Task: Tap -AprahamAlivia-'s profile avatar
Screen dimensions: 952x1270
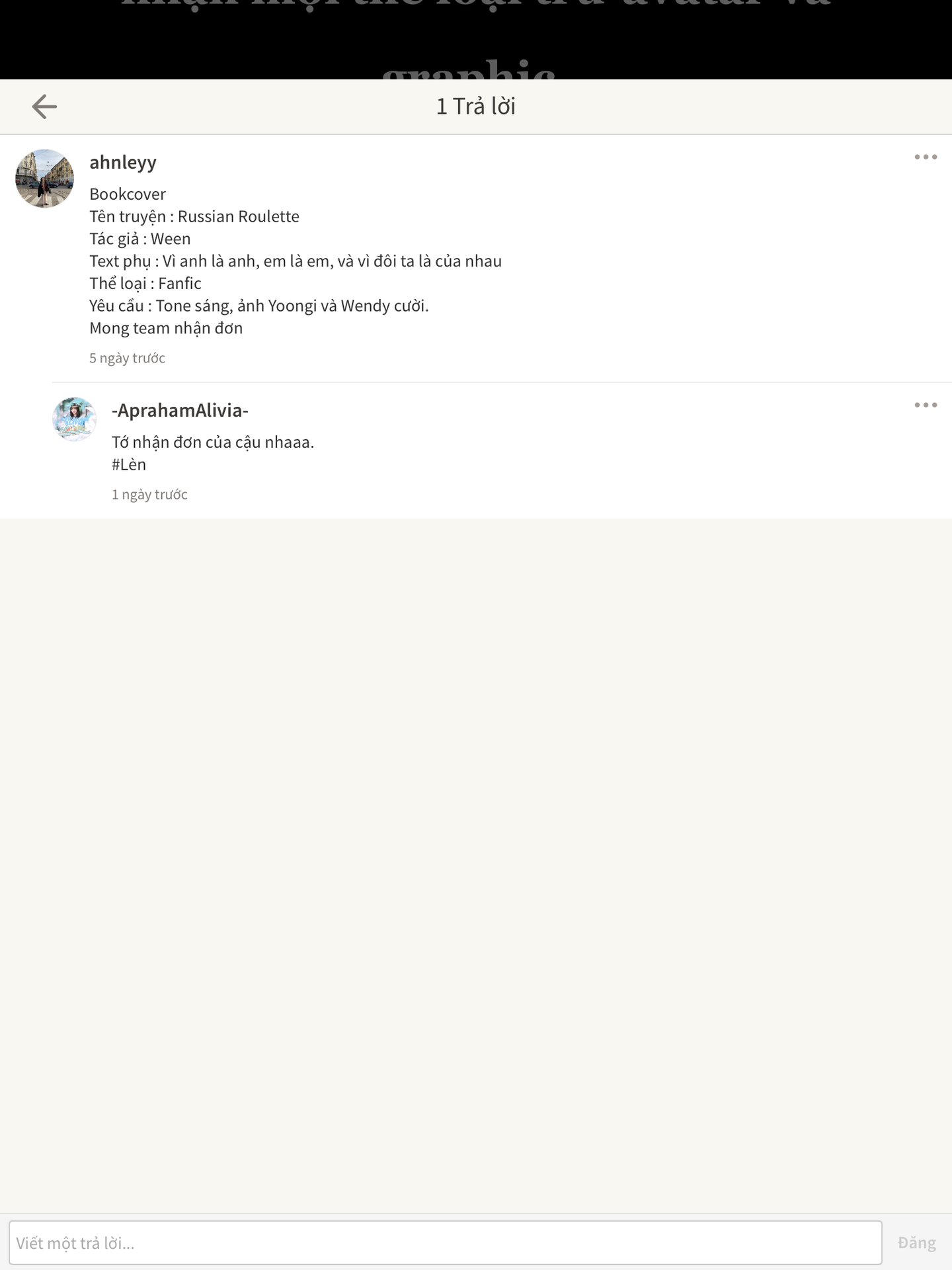Action: coord(74,419)
